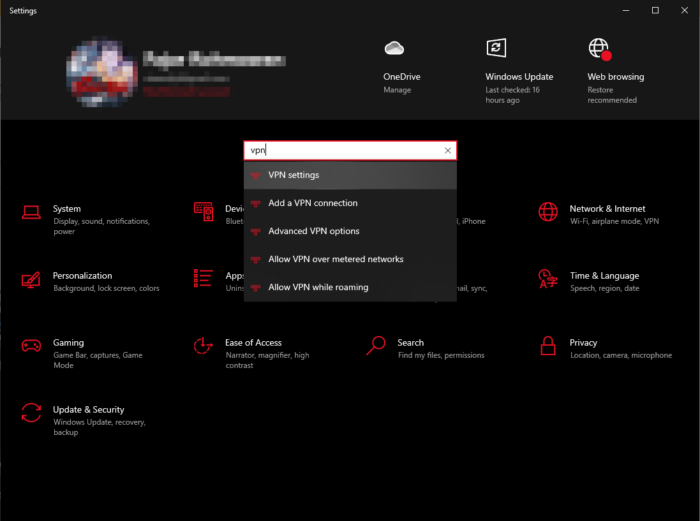
Task: Open the Gaming controller icon
Action: pos(31,346)
